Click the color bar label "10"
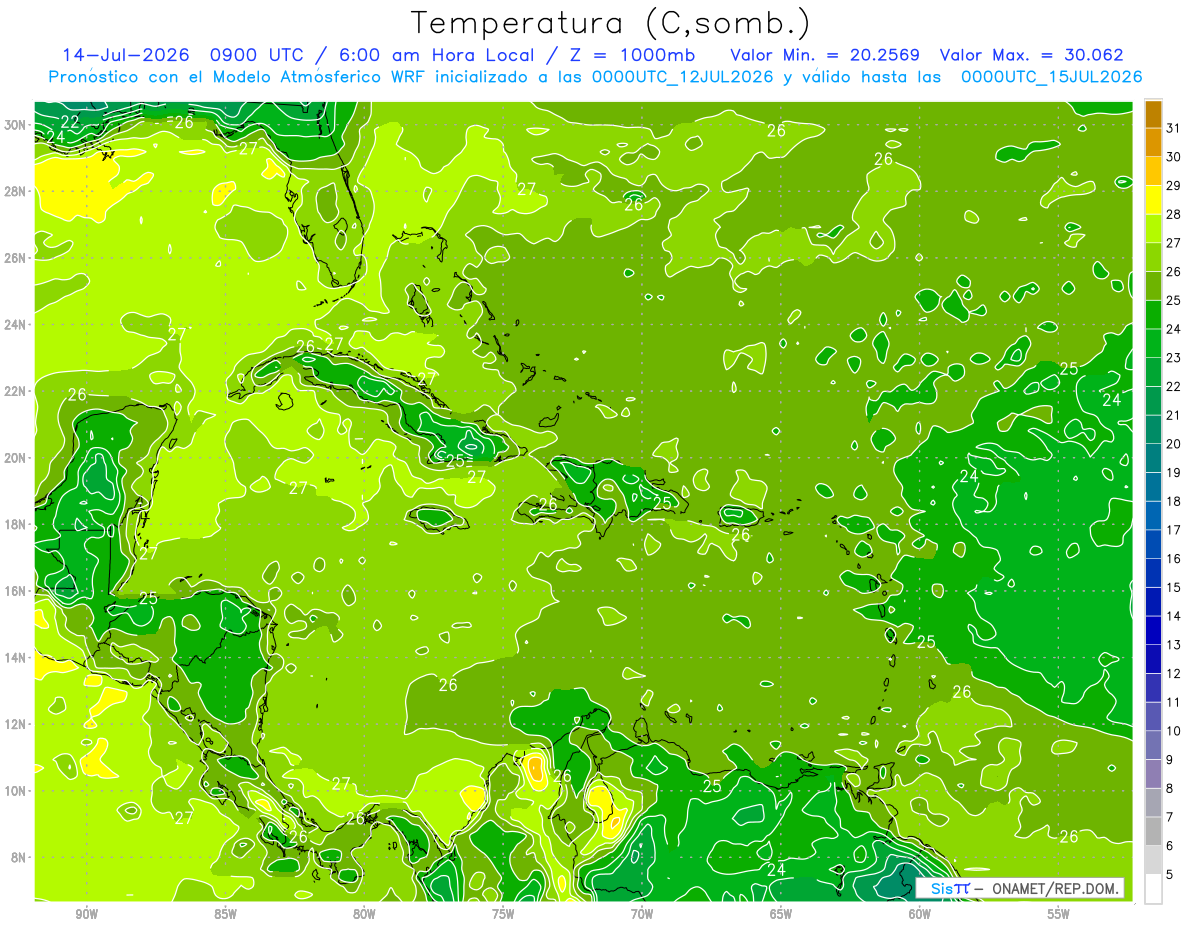The width and height of the screenshot is (1200, 927). (x=1173, y=731)
